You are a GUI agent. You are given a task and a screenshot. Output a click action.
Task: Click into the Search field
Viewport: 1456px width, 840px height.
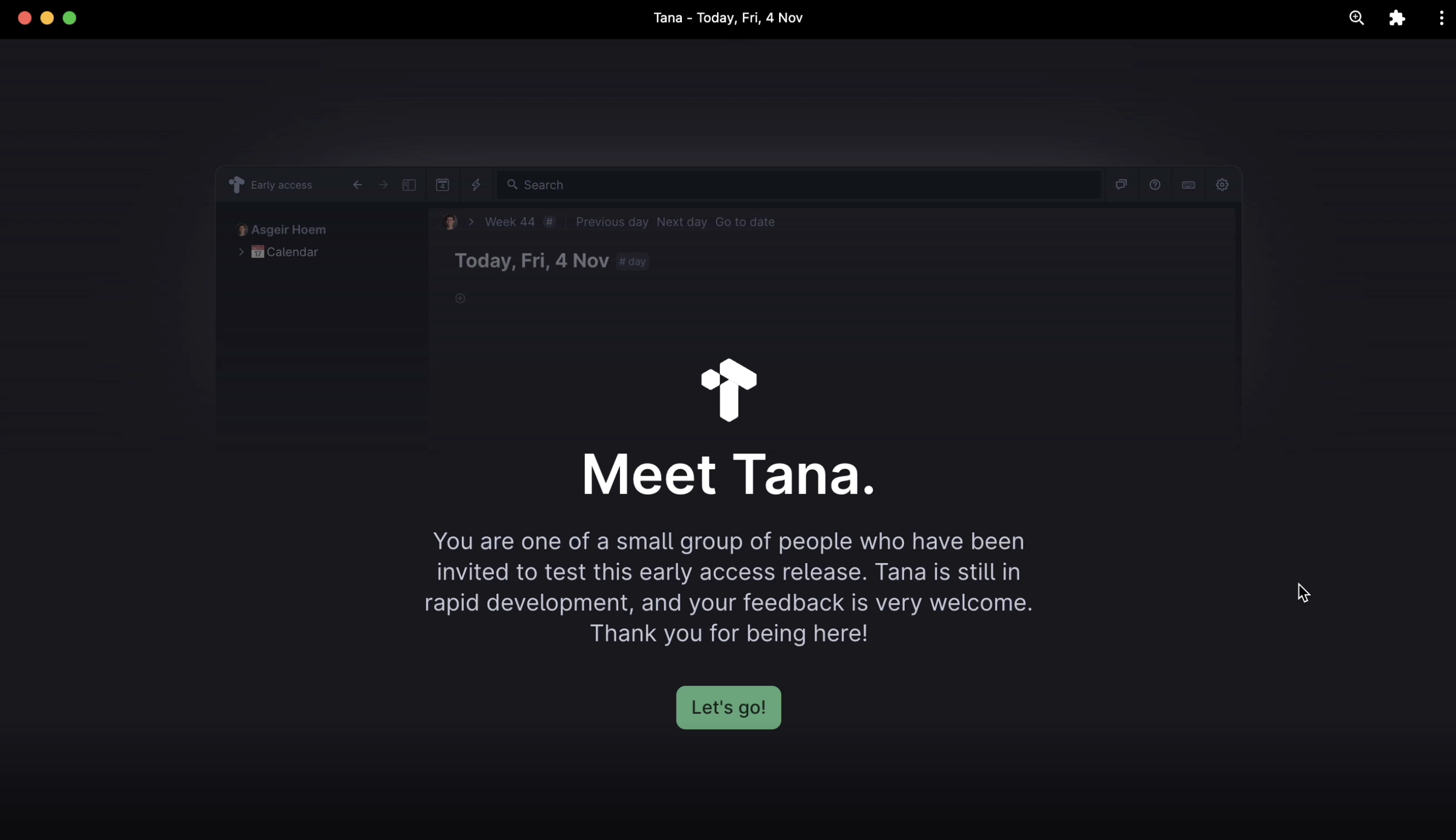click(x=799, y=185)
